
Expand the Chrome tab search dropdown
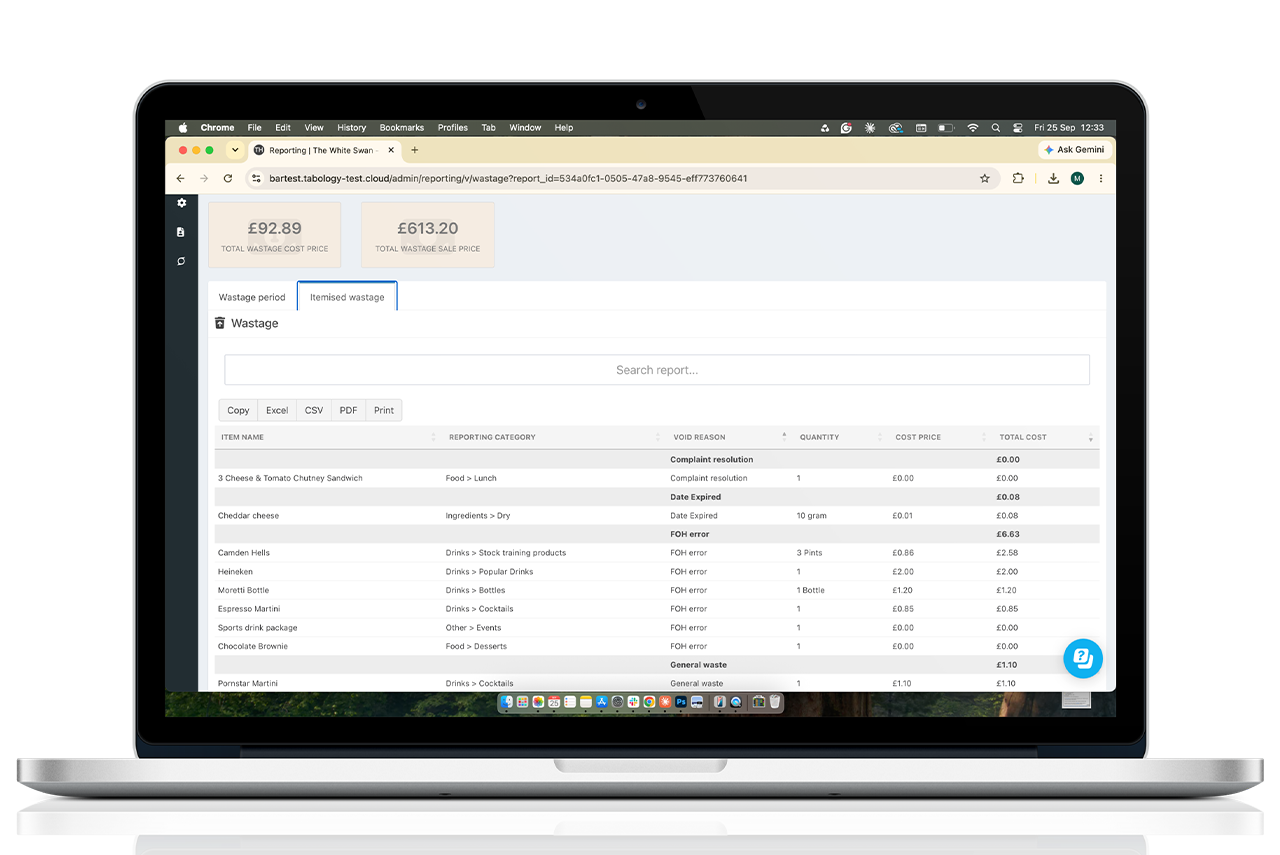point(235,150)
